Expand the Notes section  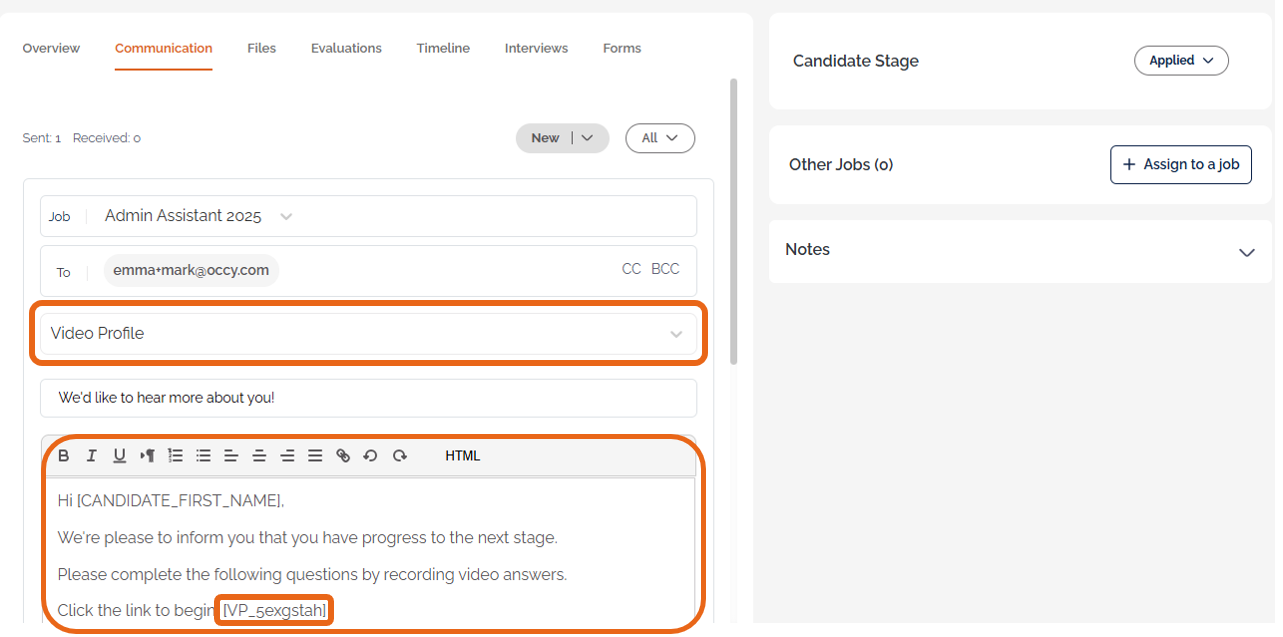tap(1246, 252)
